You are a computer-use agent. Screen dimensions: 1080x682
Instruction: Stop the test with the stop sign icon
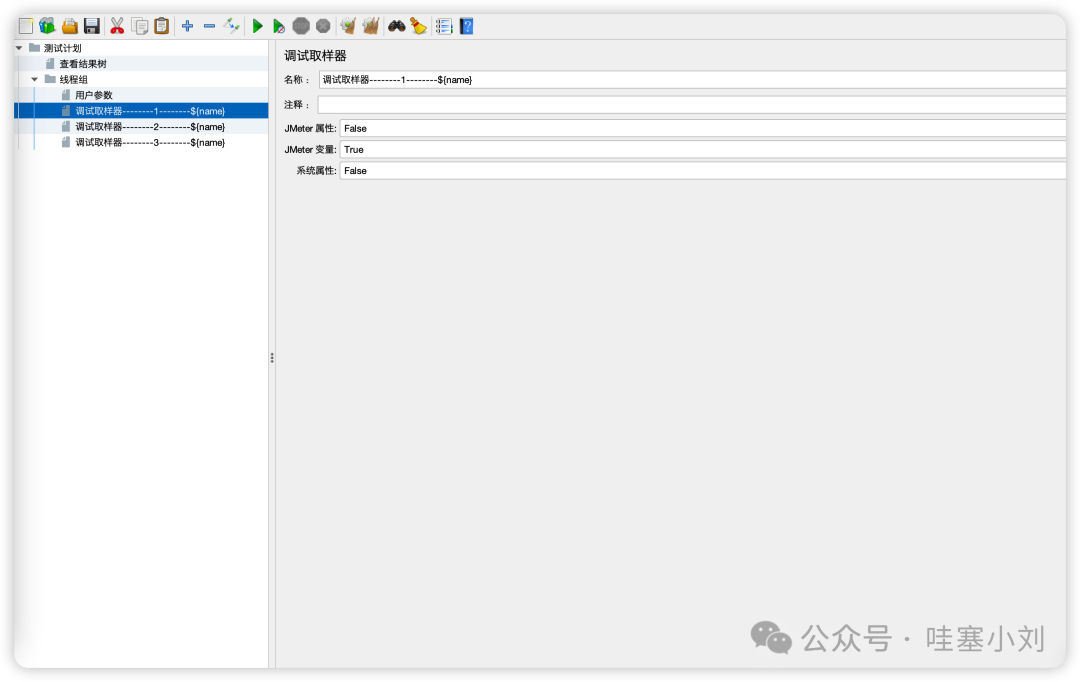301,26
